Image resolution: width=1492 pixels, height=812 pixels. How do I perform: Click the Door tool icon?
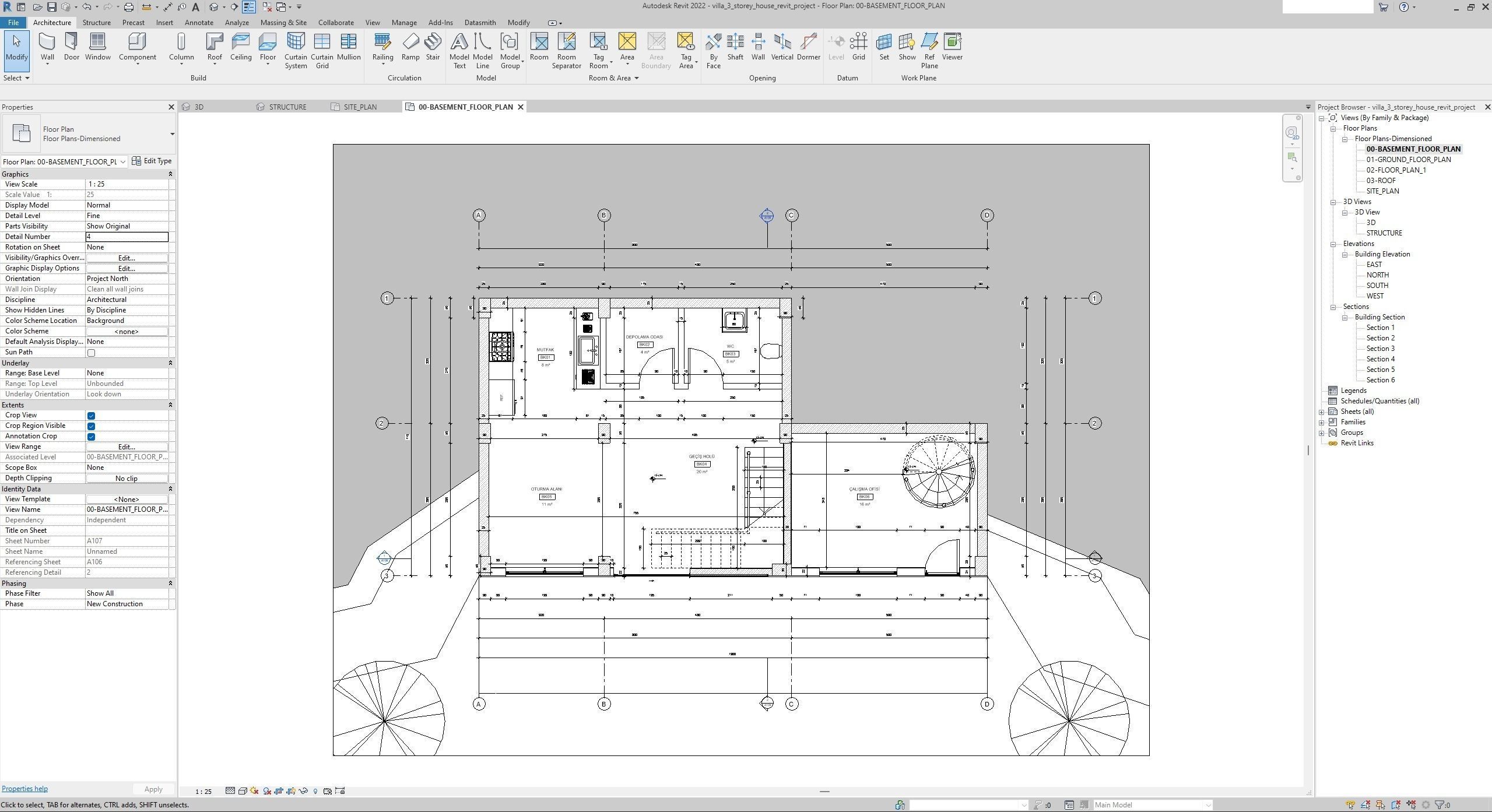click(x=72, y=45)
